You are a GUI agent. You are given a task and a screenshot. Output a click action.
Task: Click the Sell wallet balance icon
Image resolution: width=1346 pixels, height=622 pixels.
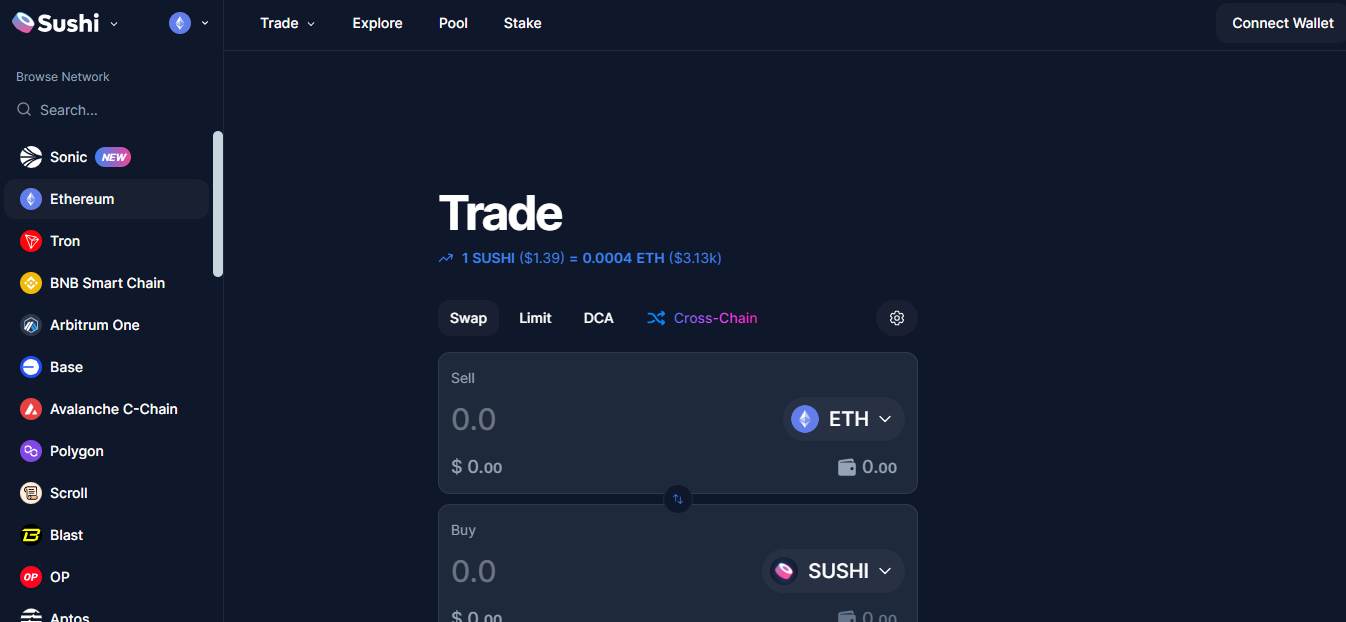click(x=846, y=467)
